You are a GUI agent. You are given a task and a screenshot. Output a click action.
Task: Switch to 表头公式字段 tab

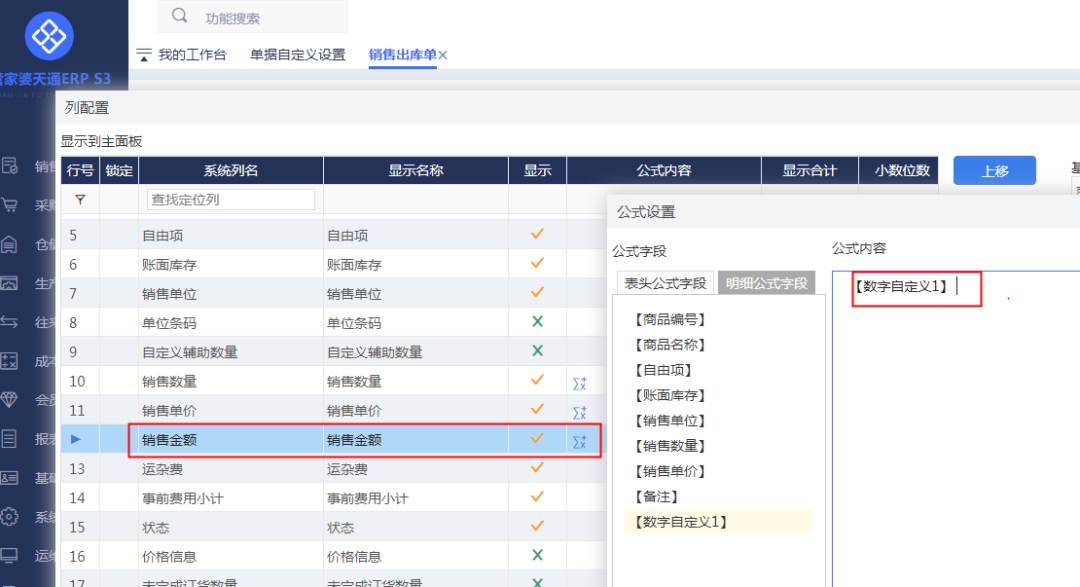tap(665, 283)
